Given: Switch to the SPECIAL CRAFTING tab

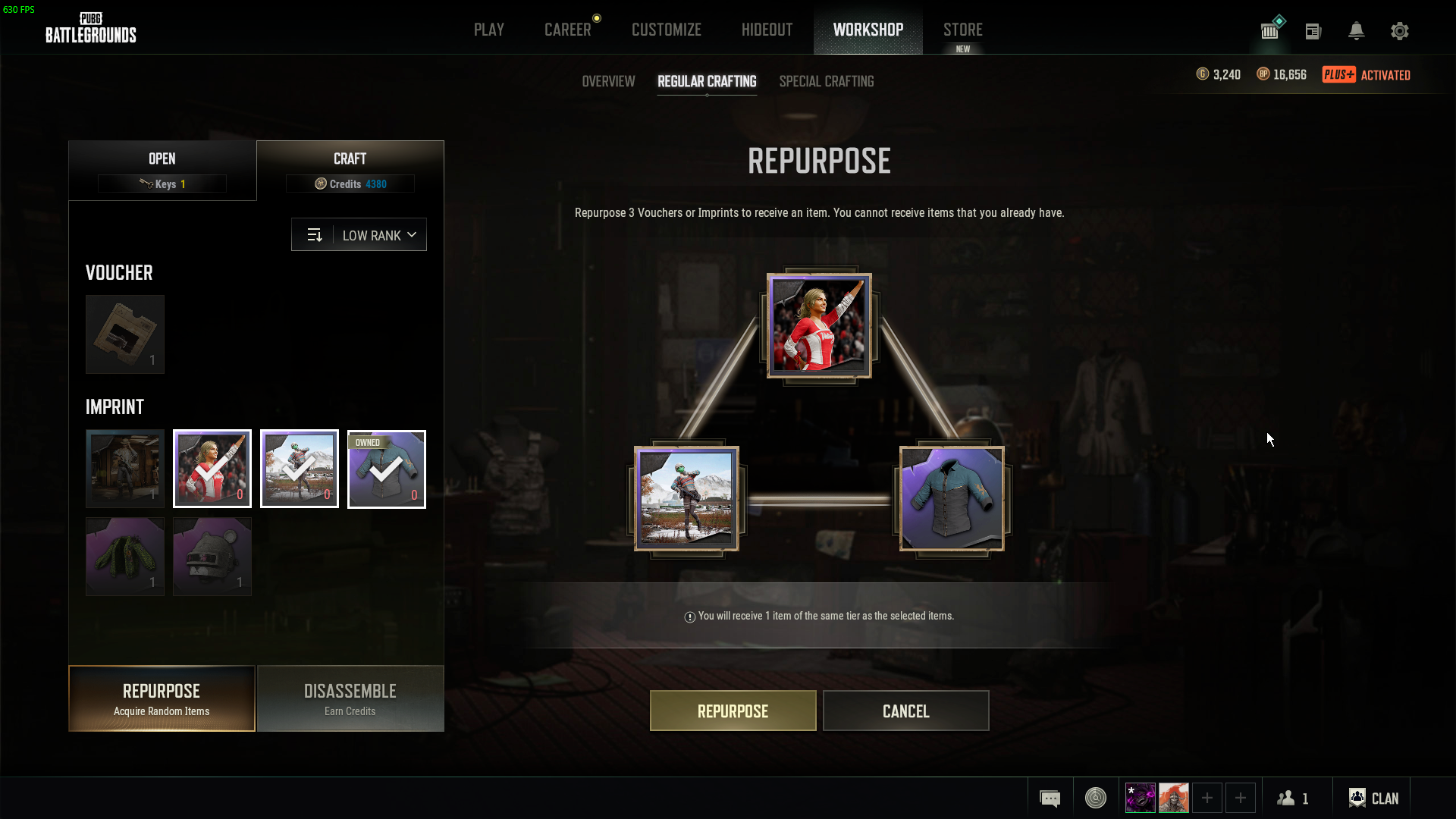Looking at the screenshot, I should (826, 81).
